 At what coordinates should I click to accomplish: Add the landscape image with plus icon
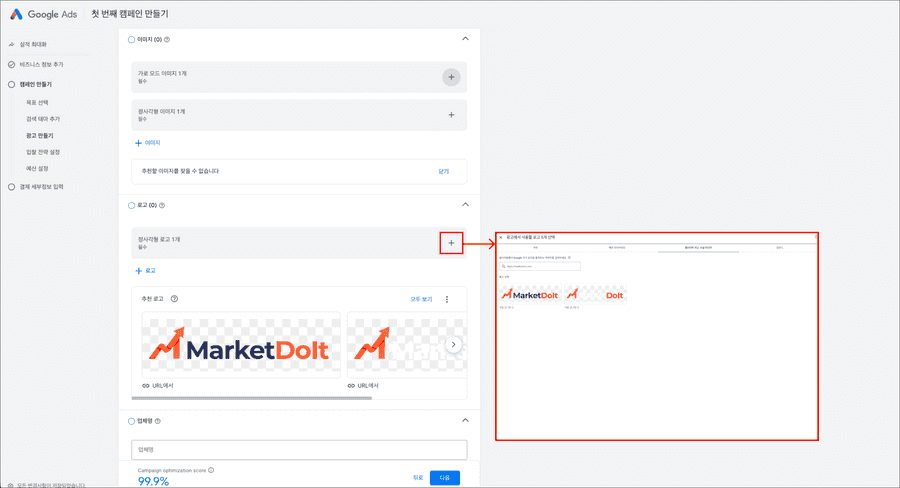coord(451,77)
